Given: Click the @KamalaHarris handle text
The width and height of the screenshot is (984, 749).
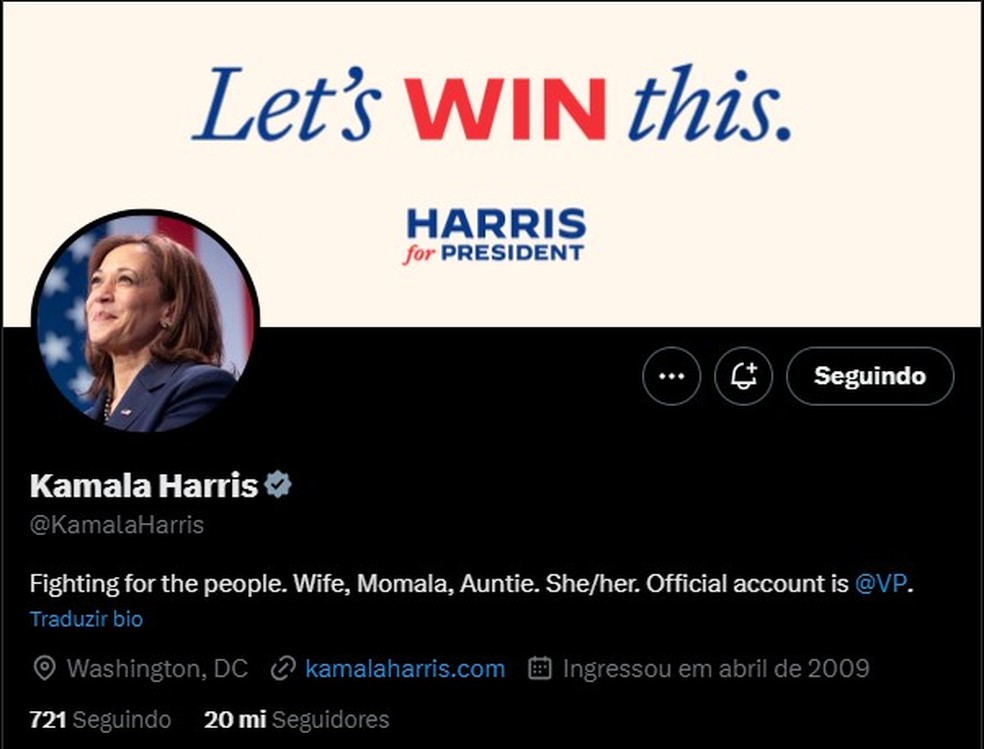Looking at the screenshot, I should (x=117, y=524).
